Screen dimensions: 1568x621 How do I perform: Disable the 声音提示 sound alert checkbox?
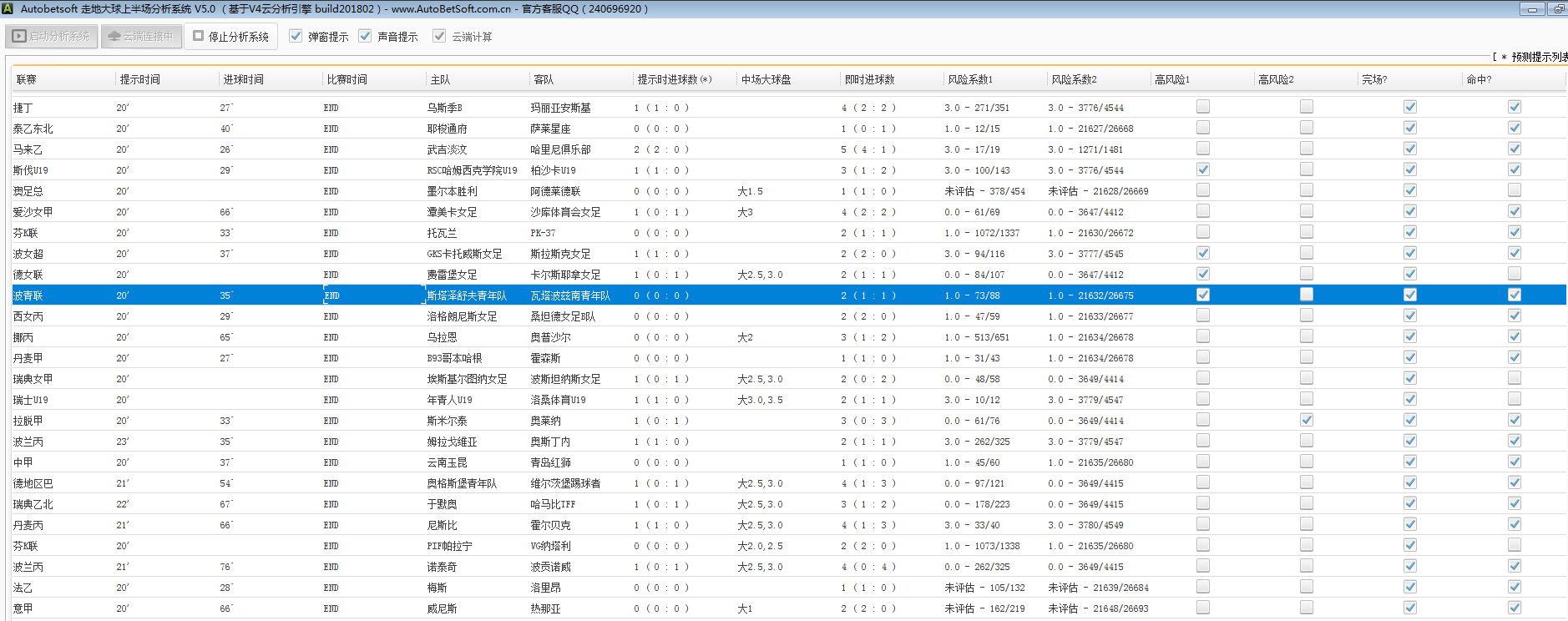(x=365, y=36)
